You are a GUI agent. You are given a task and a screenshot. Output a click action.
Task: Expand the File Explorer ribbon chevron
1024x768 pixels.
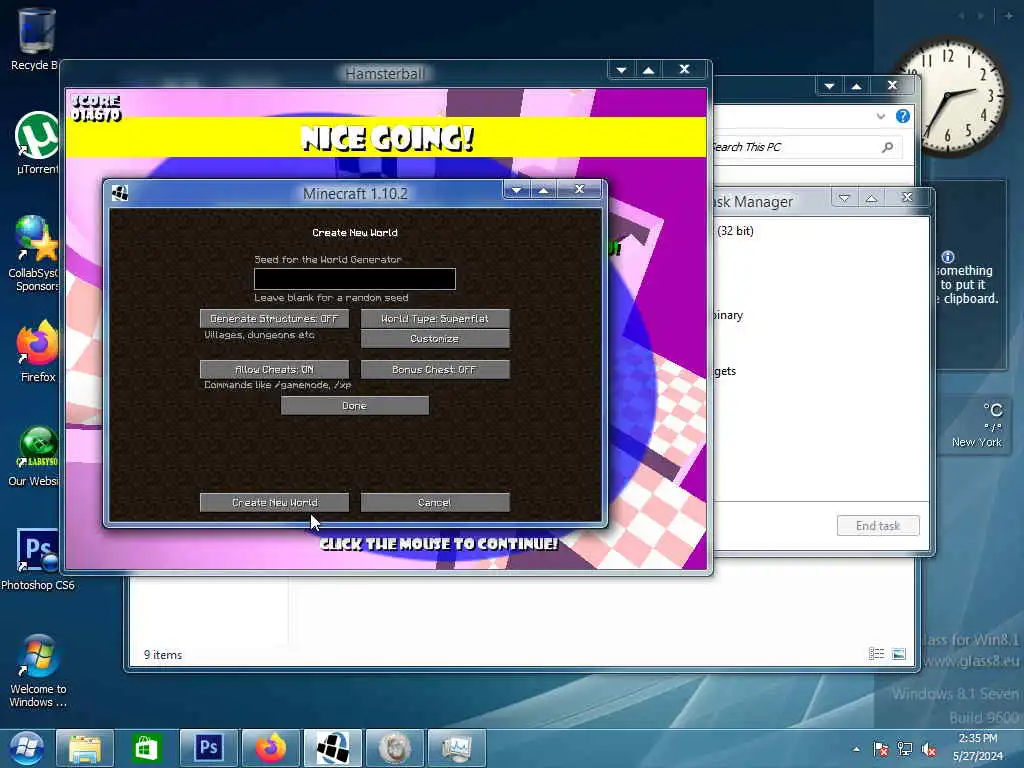pyautogui.click(x=881, y=116)
